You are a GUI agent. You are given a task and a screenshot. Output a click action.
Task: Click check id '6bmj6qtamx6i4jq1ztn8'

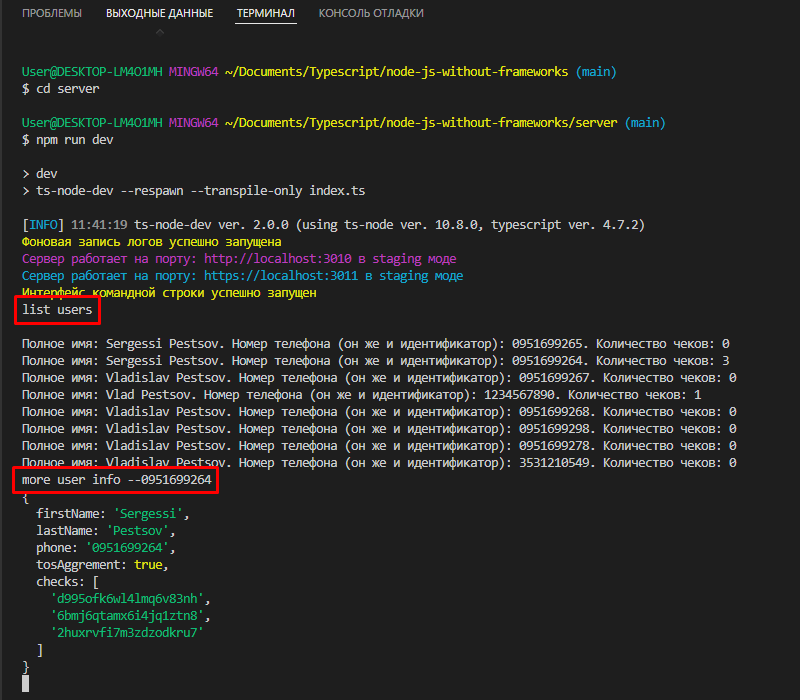pos(130,616)
